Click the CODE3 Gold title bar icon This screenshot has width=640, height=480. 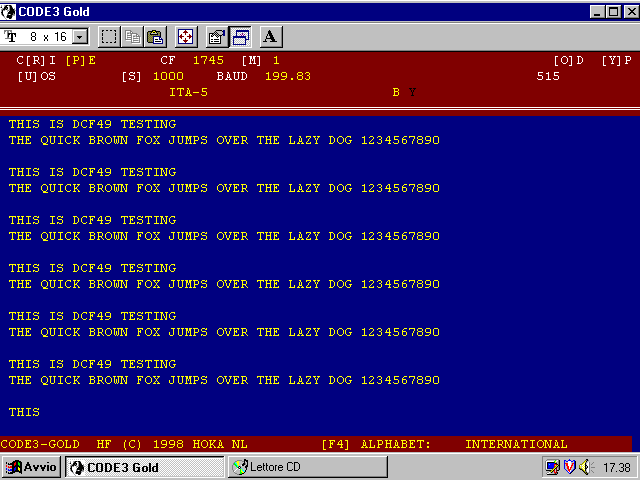coord(10,10)
